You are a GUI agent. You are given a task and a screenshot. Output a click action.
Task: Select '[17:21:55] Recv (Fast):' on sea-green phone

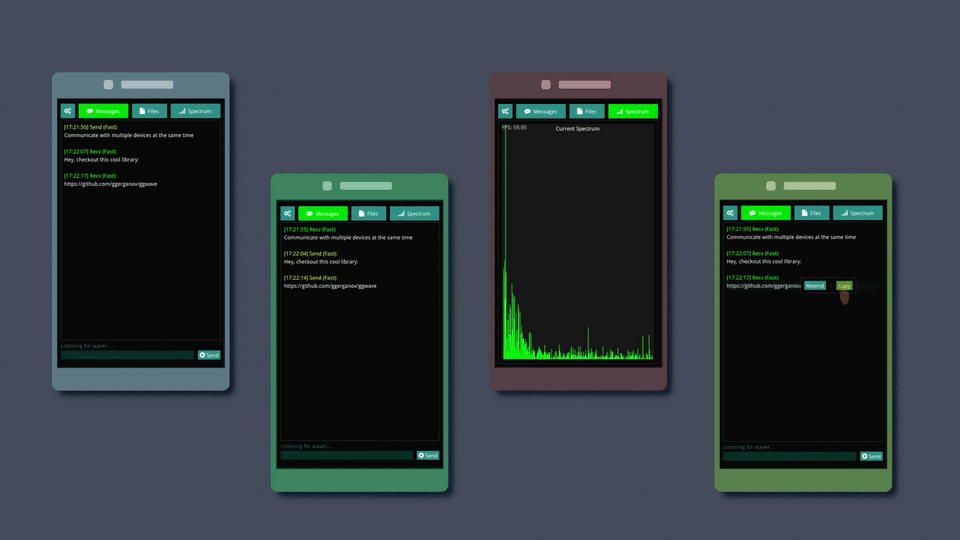(x=310, y=229)
